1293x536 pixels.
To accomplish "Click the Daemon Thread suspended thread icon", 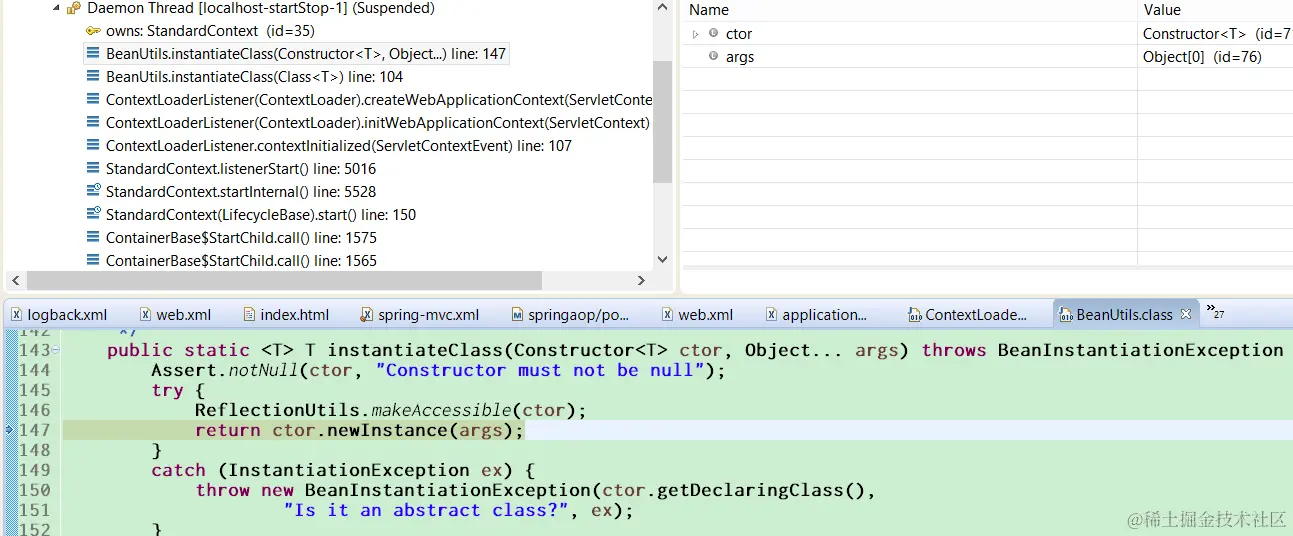I will click(x=74, y=8).
